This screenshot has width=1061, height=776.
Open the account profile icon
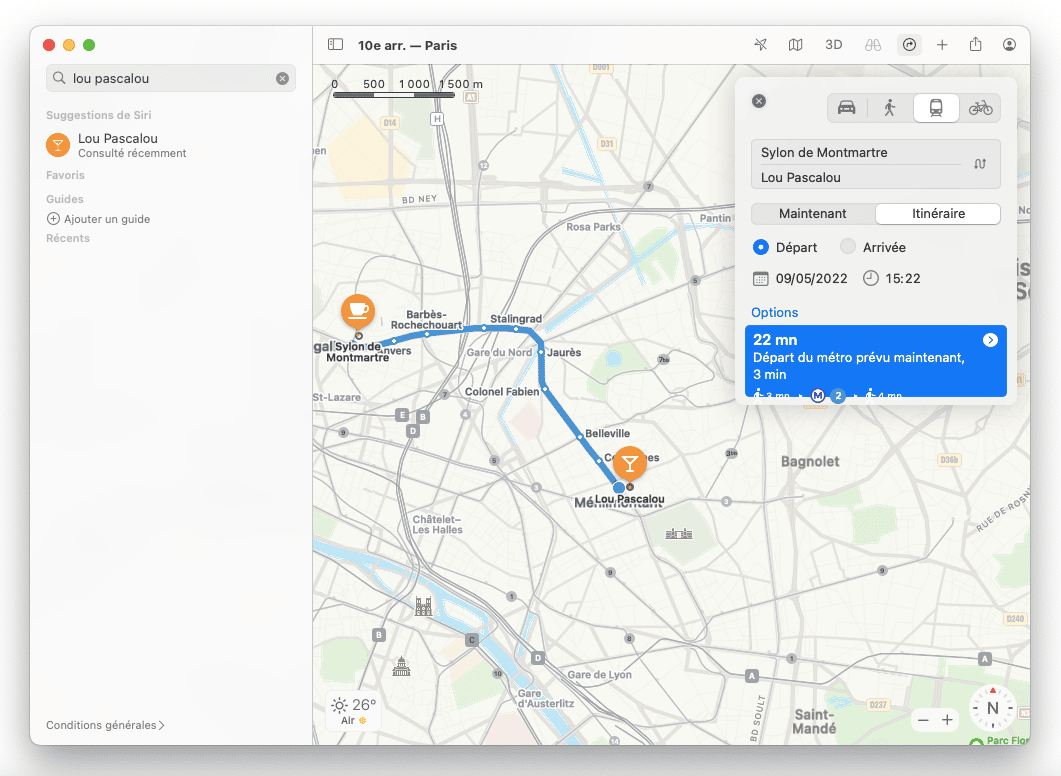point(1010,45)
